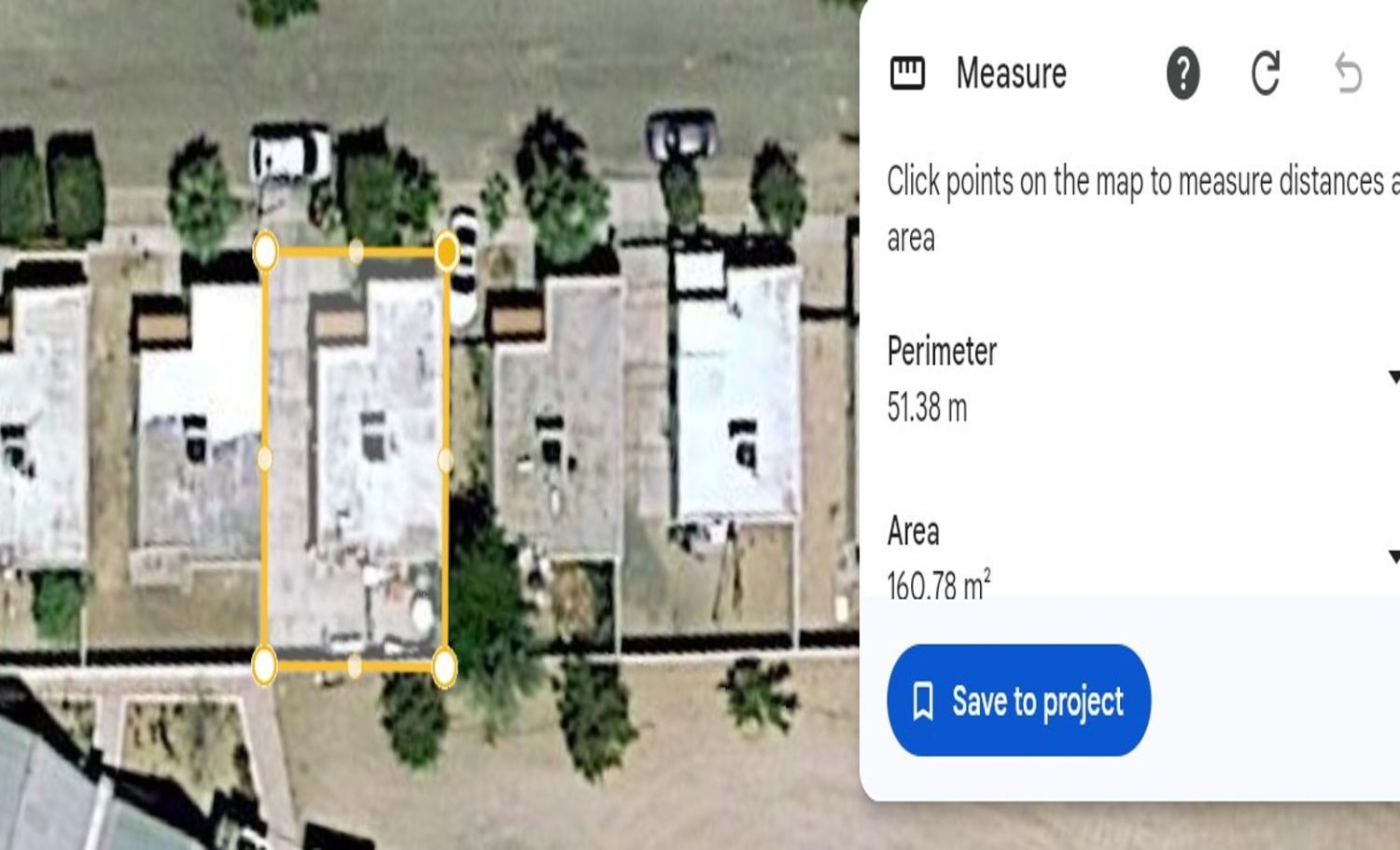1400x850 pixels.
Task: Click the white car on the street
Action: point(290,155)
